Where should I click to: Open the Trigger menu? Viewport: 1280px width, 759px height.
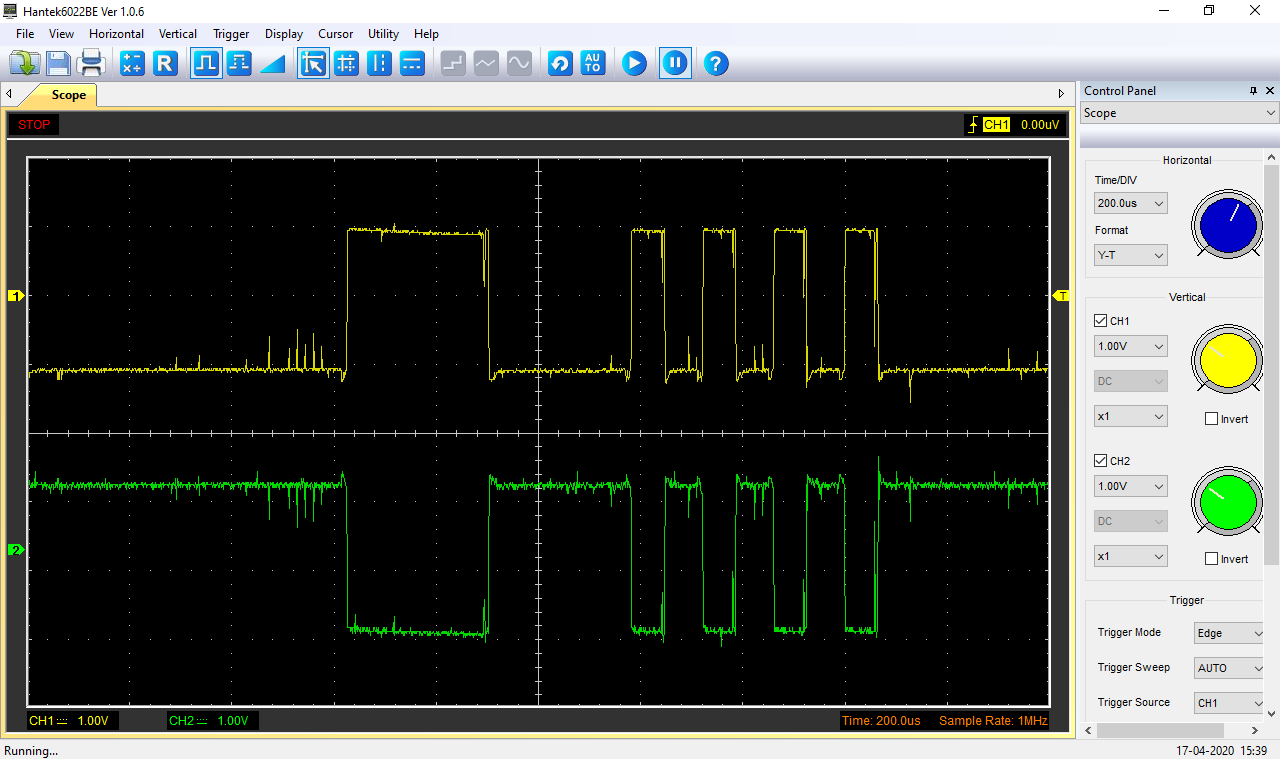tap(231, 34)
